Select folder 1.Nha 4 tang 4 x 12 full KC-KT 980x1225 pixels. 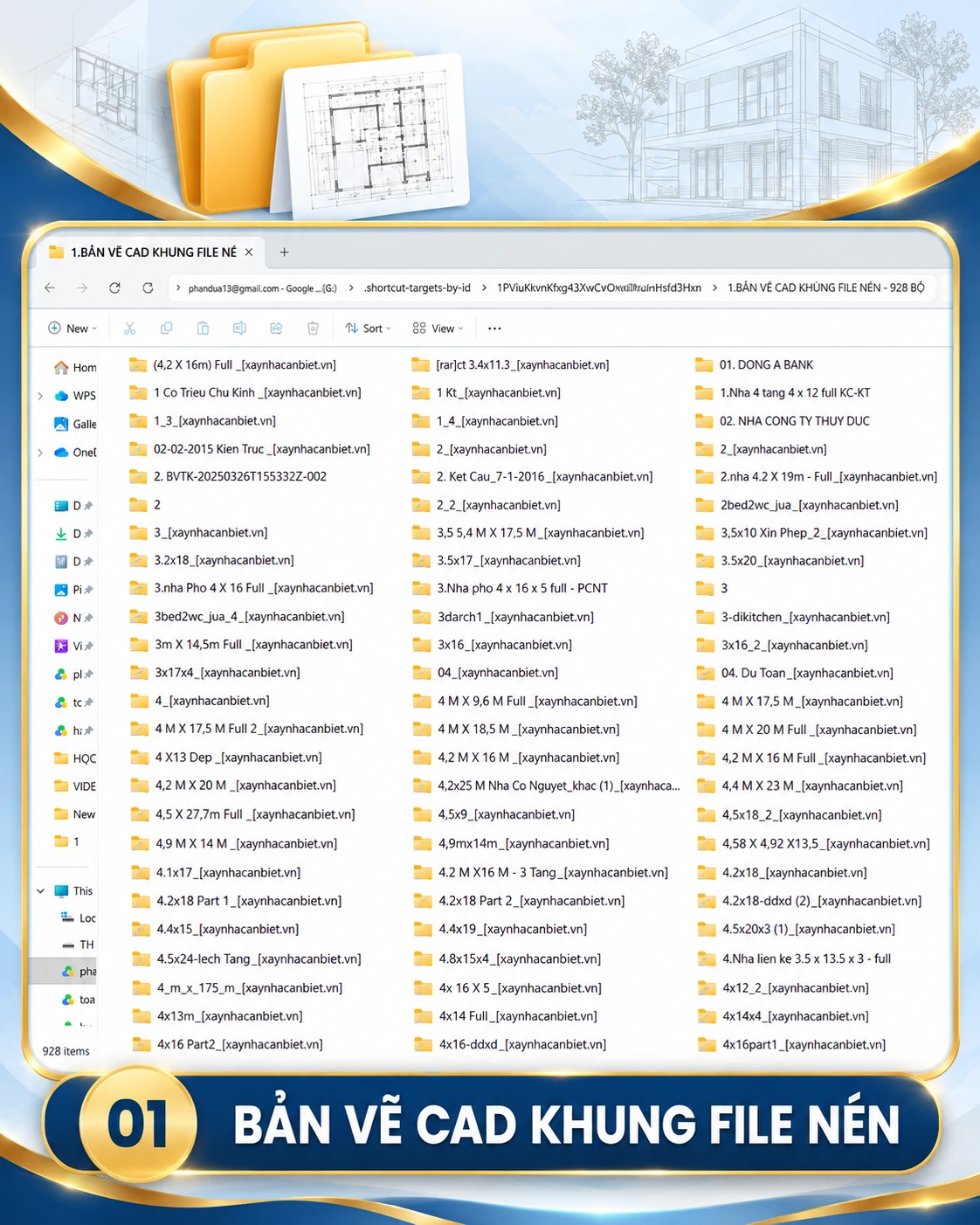pyautogui.click(x=783, y=393)
